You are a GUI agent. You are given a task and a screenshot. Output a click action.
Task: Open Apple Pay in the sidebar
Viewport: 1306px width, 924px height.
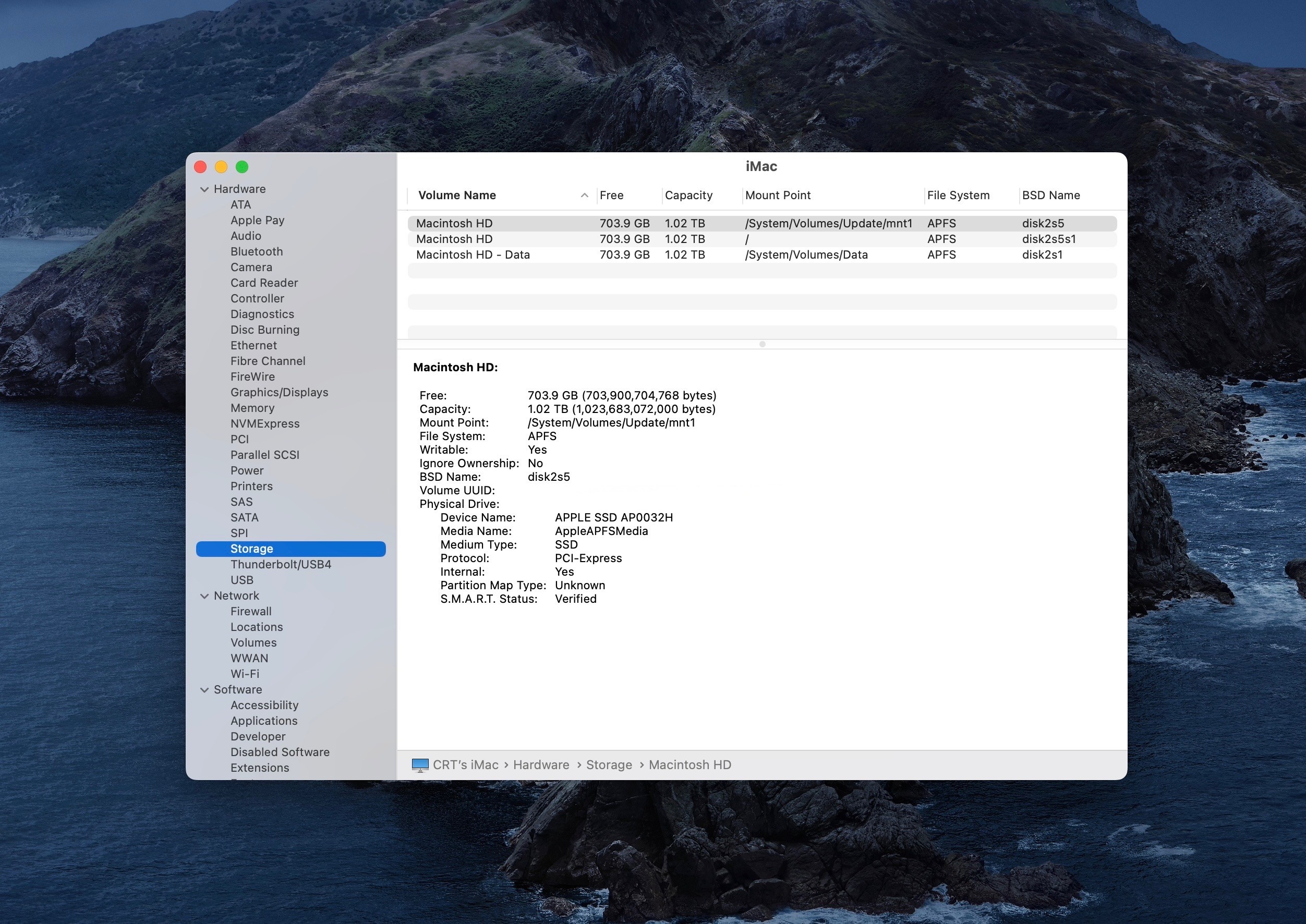(x=257, y=220)
